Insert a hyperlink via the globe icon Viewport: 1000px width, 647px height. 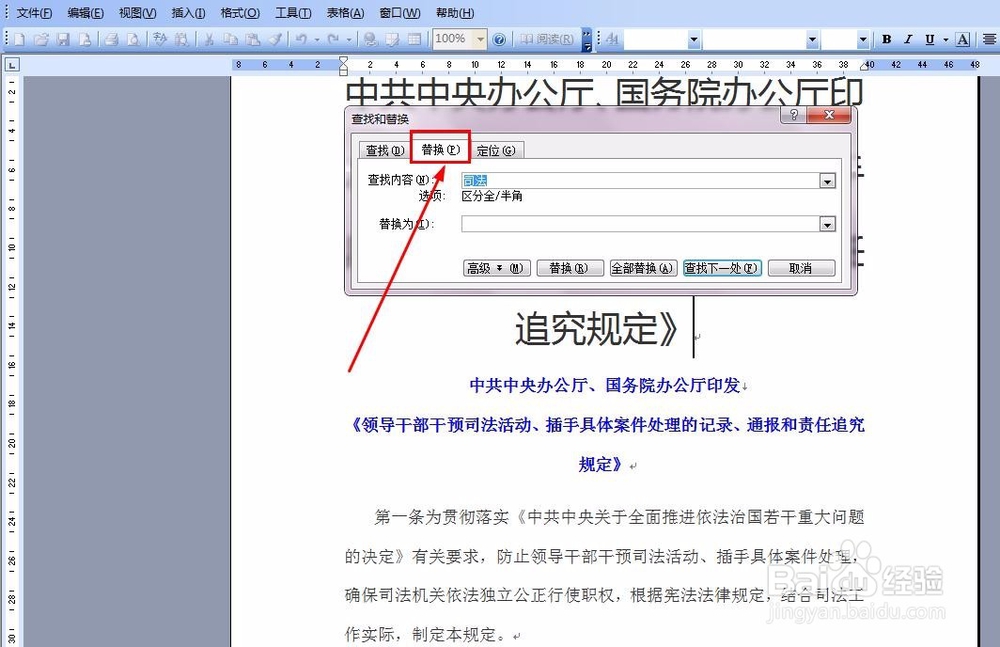click(x=370, y=39)
